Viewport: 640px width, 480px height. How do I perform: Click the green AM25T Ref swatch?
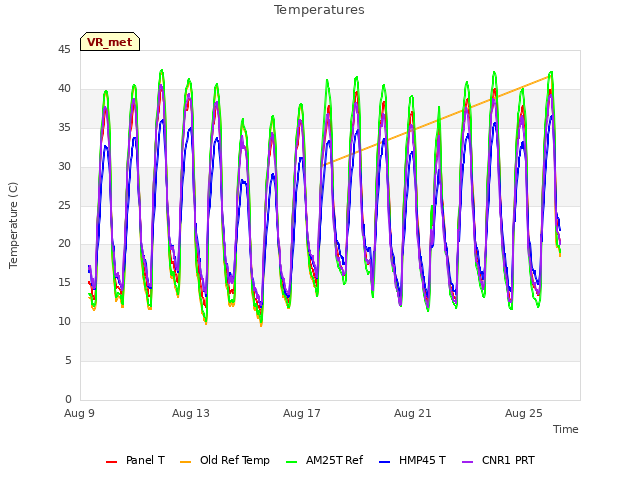291,462
